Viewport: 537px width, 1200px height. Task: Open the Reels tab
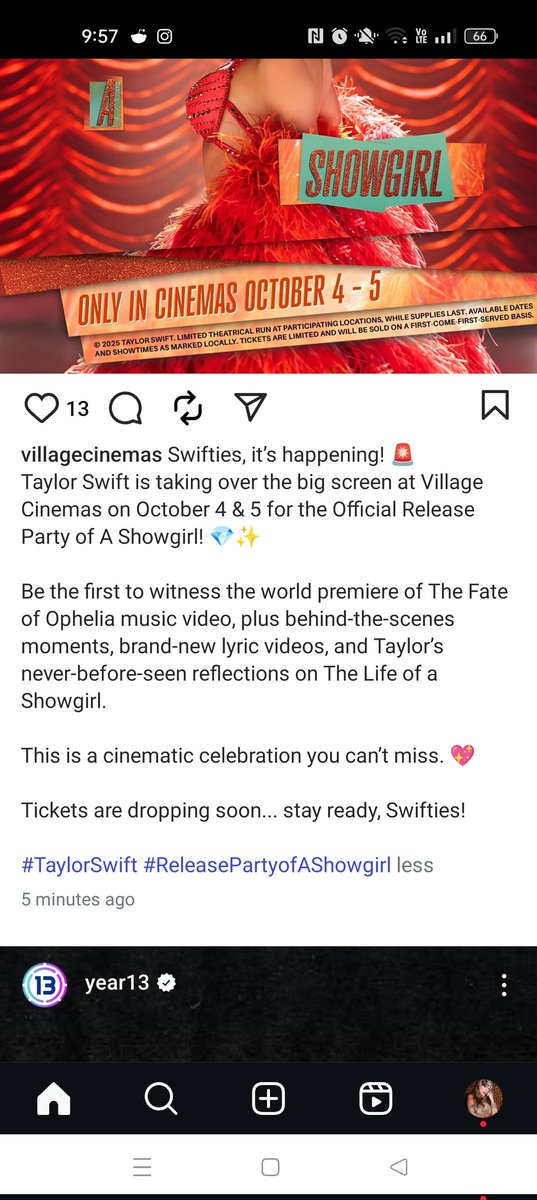[x=375, y=1098]
